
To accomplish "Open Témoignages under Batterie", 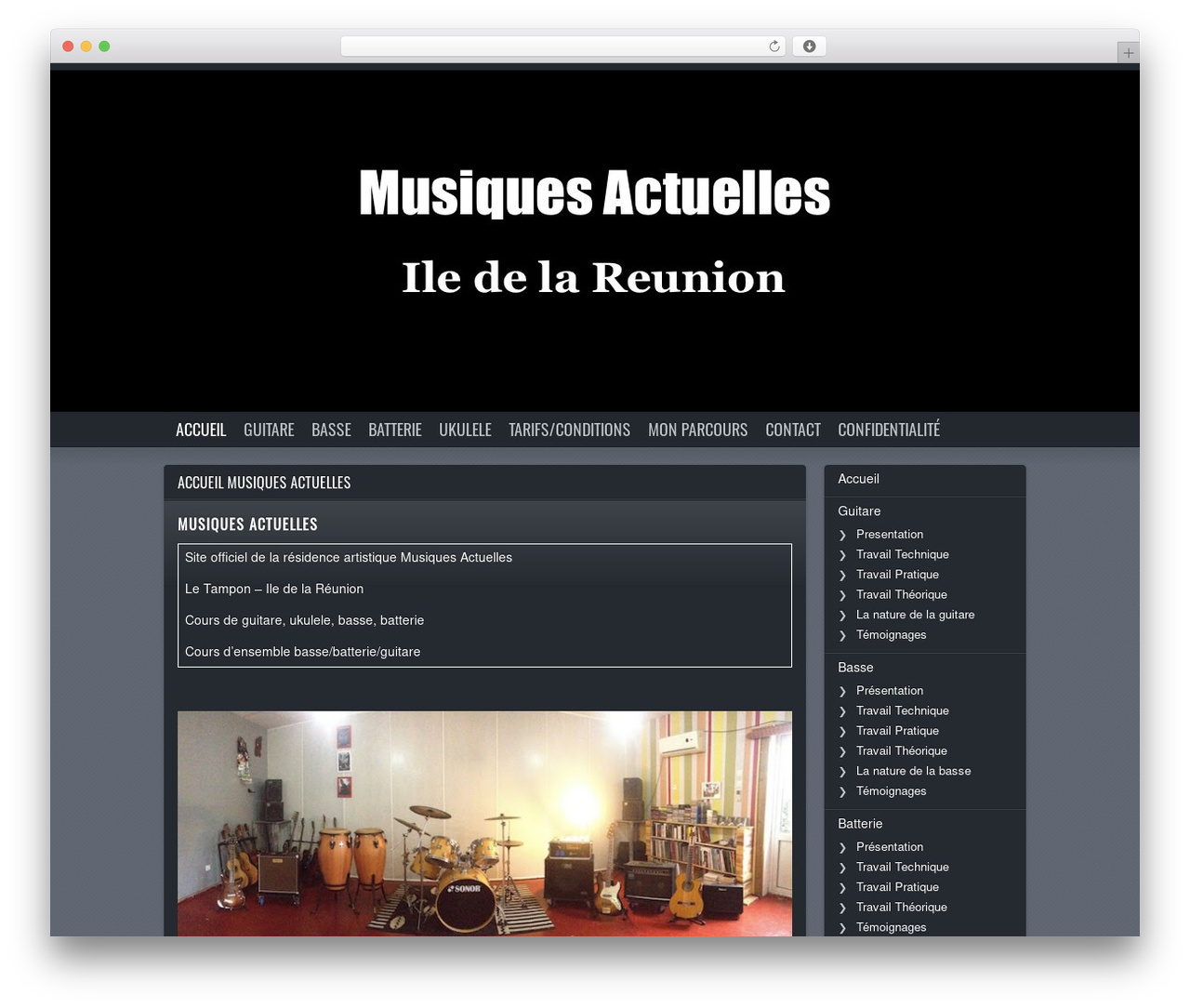I will click(892, 927).
